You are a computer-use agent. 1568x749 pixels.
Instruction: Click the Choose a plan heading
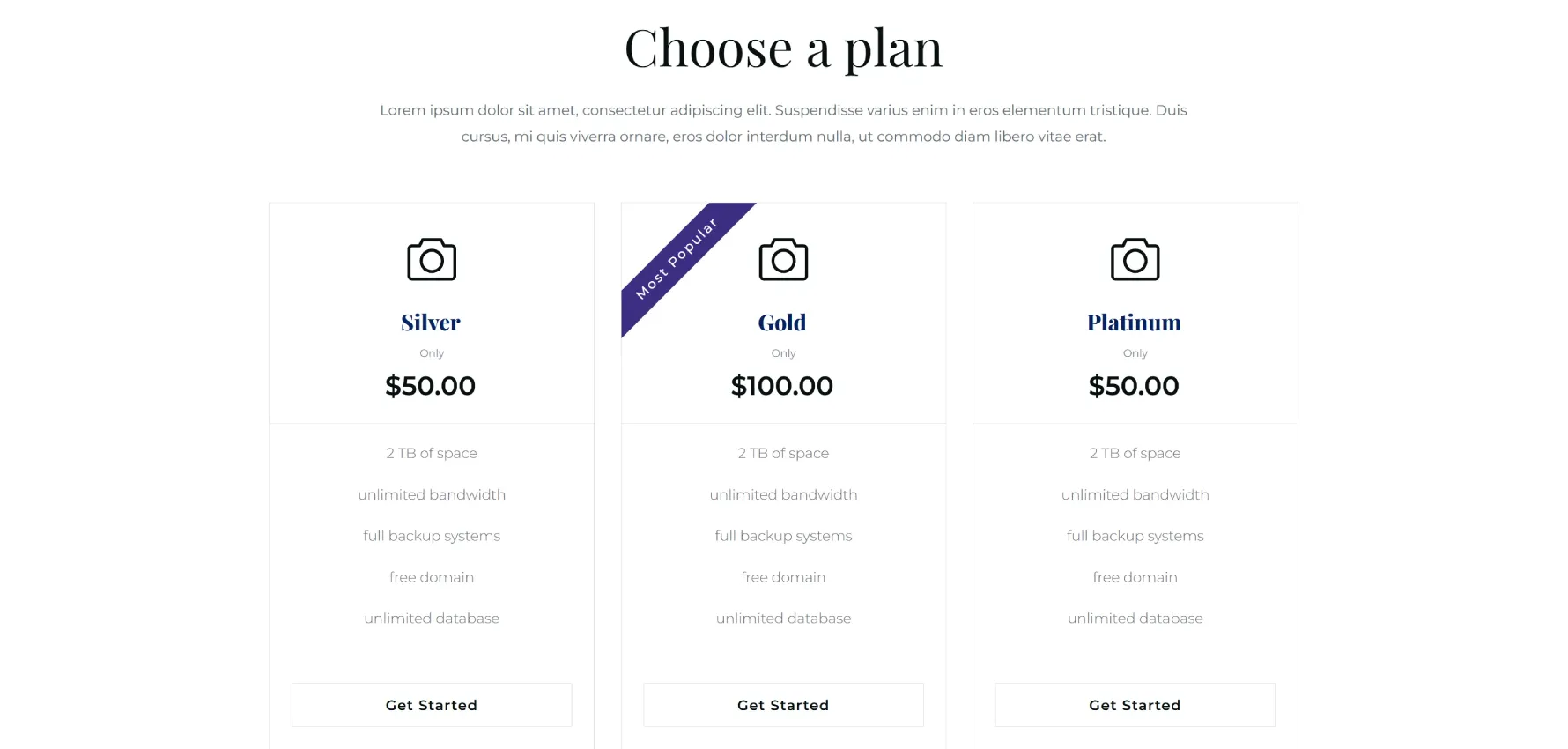coord(783,48)
